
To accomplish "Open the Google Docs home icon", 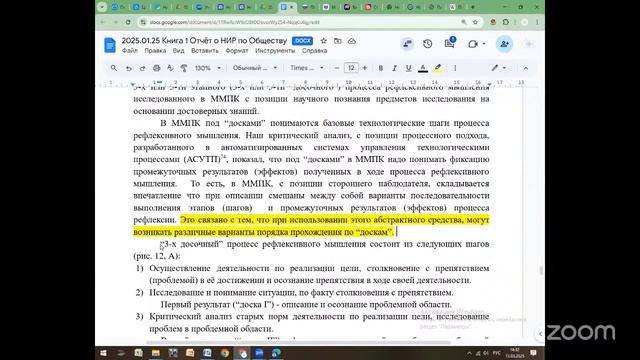I will click(x=109, y=45).
